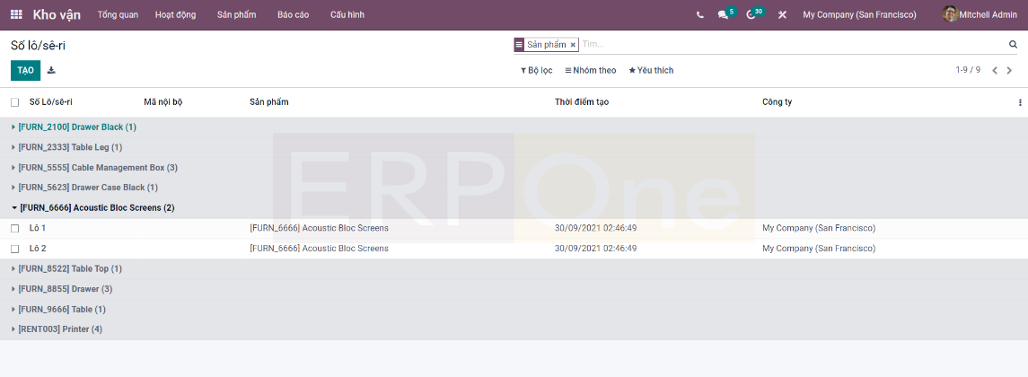Open the activities clock icon
This screenshot has width=1028, height=377.
point(751,14)
